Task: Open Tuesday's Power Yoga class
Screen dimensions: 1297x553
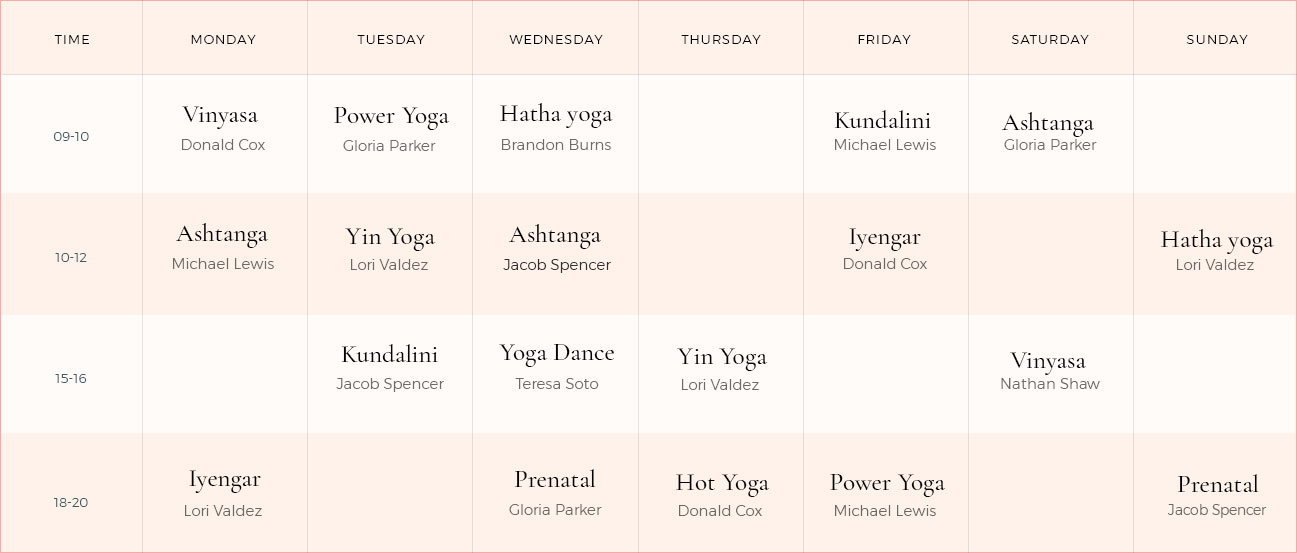Action: pyautogui.click(x=391, y=117)
